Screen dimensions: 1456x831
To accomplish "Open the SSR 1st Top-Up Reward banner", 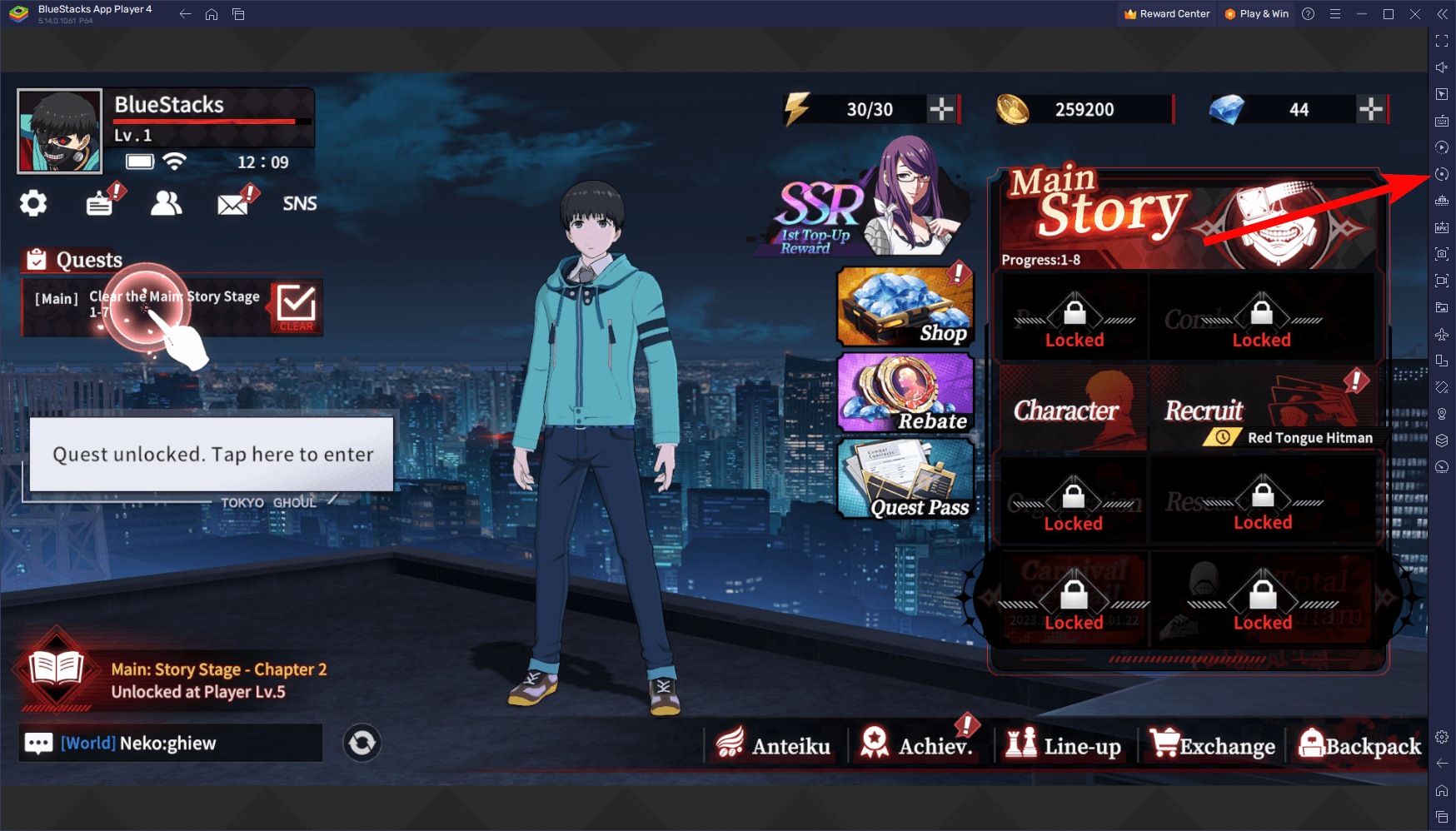I will (862, 197).
